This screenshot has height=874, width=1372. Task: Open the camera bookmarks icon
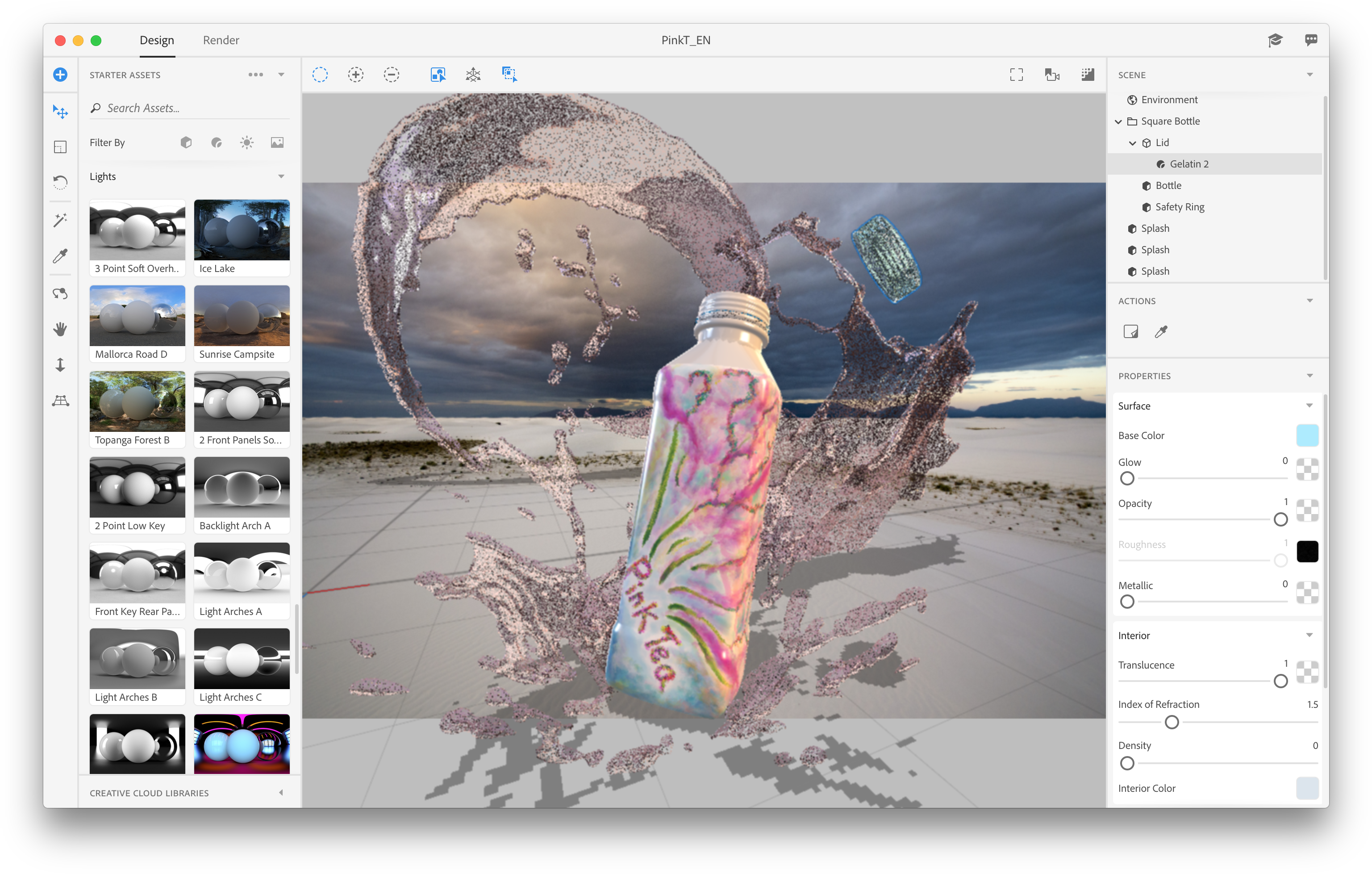coord(1052,75)
